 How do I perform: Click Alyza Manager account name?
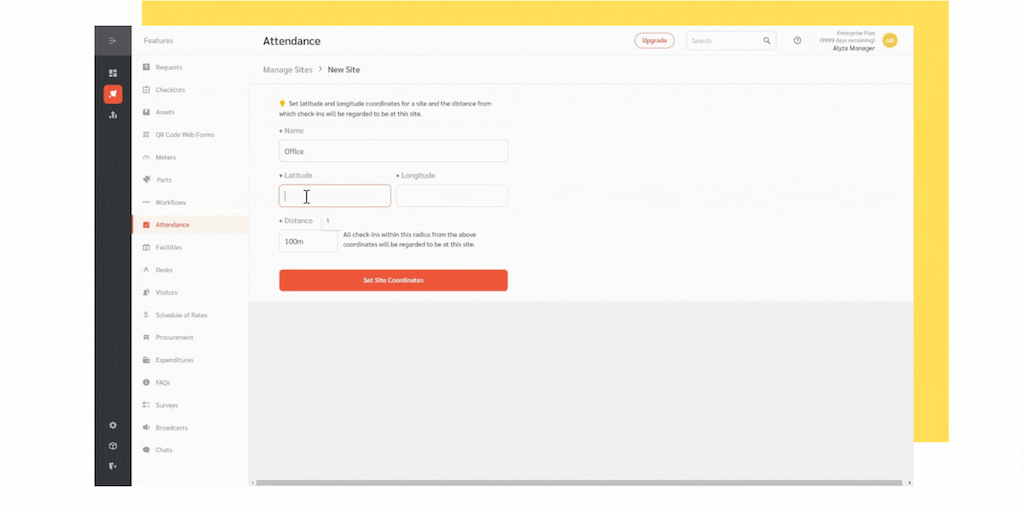pos(854,48)
